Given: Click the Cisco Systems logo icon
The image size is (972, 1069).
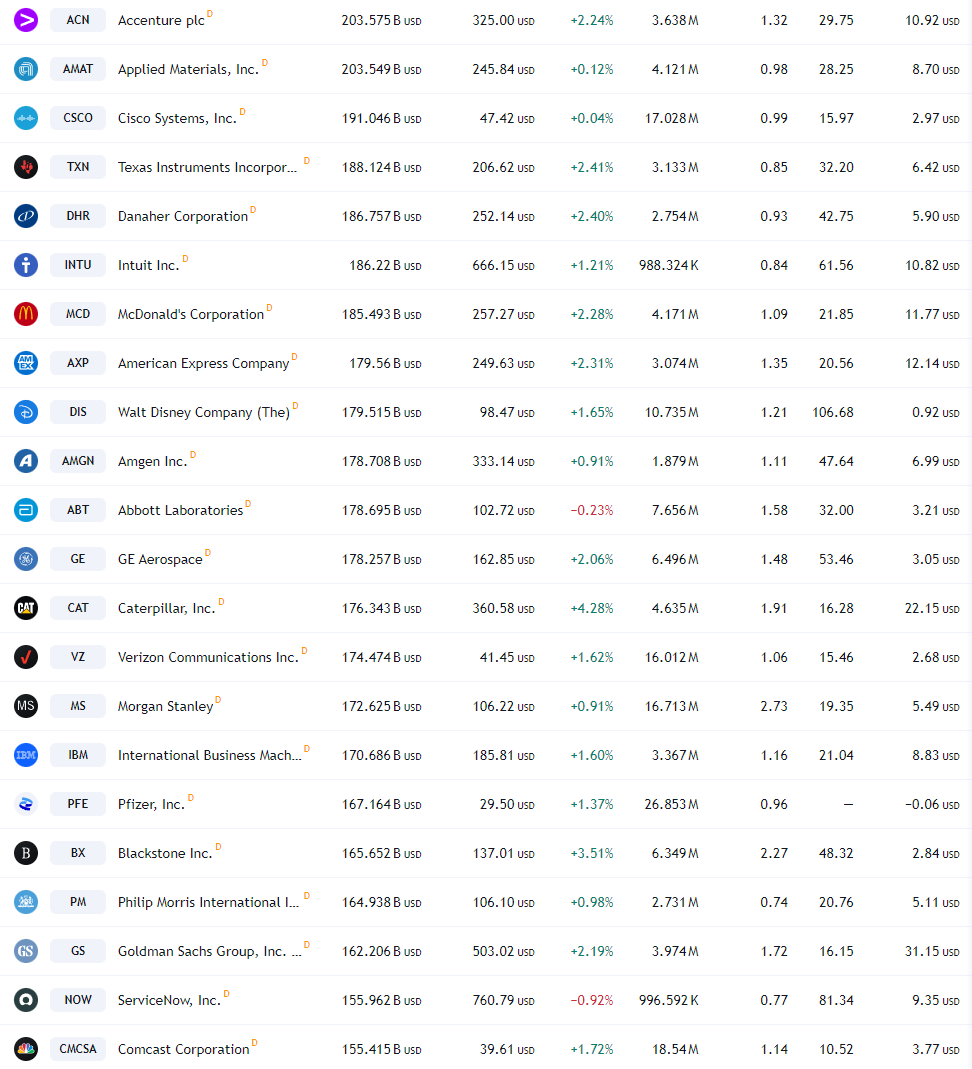Looking at the screenshot, I should 26,118.
